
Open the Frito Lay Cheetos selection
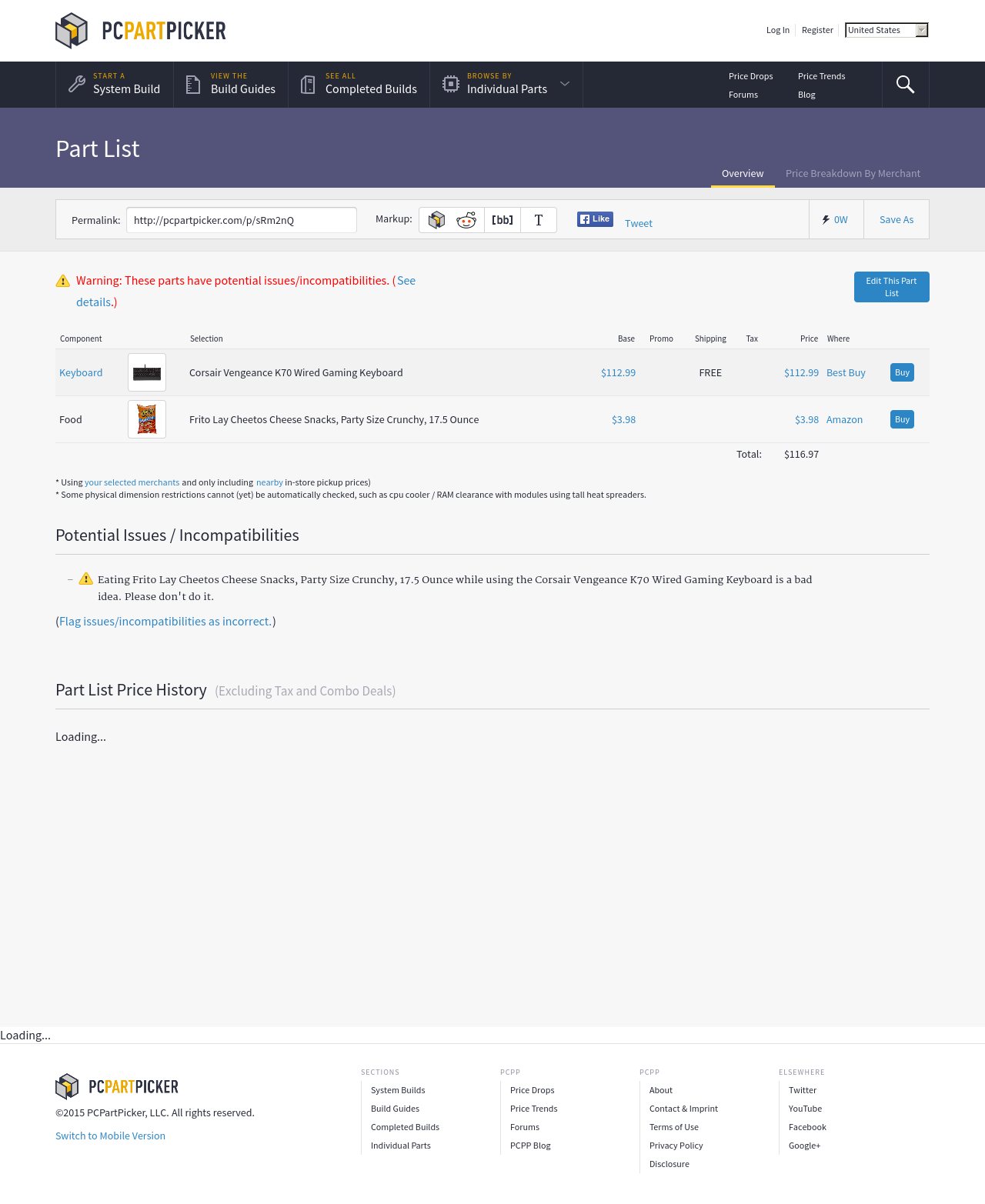[334, 419]
